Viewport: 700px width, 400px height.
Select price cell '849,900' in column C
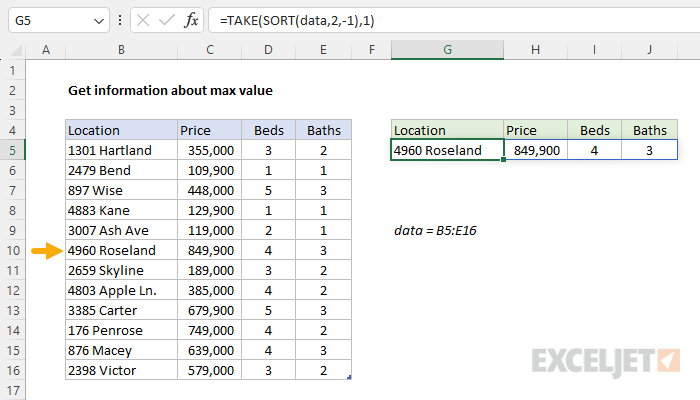pyautogui.click(x=209, y=250)
